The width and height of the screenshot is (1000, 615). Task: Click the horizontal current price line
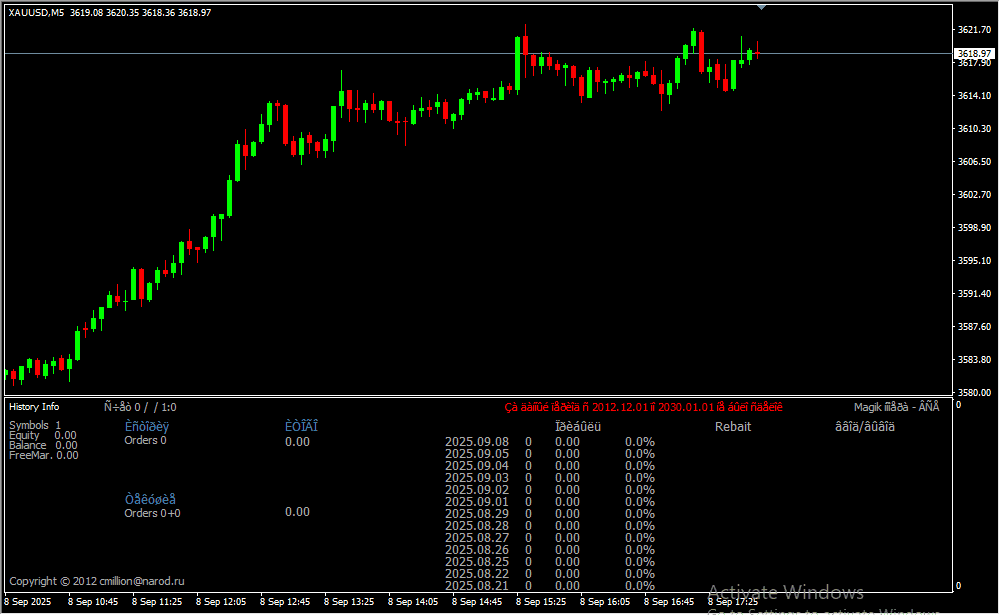click(x=300, y=52)
